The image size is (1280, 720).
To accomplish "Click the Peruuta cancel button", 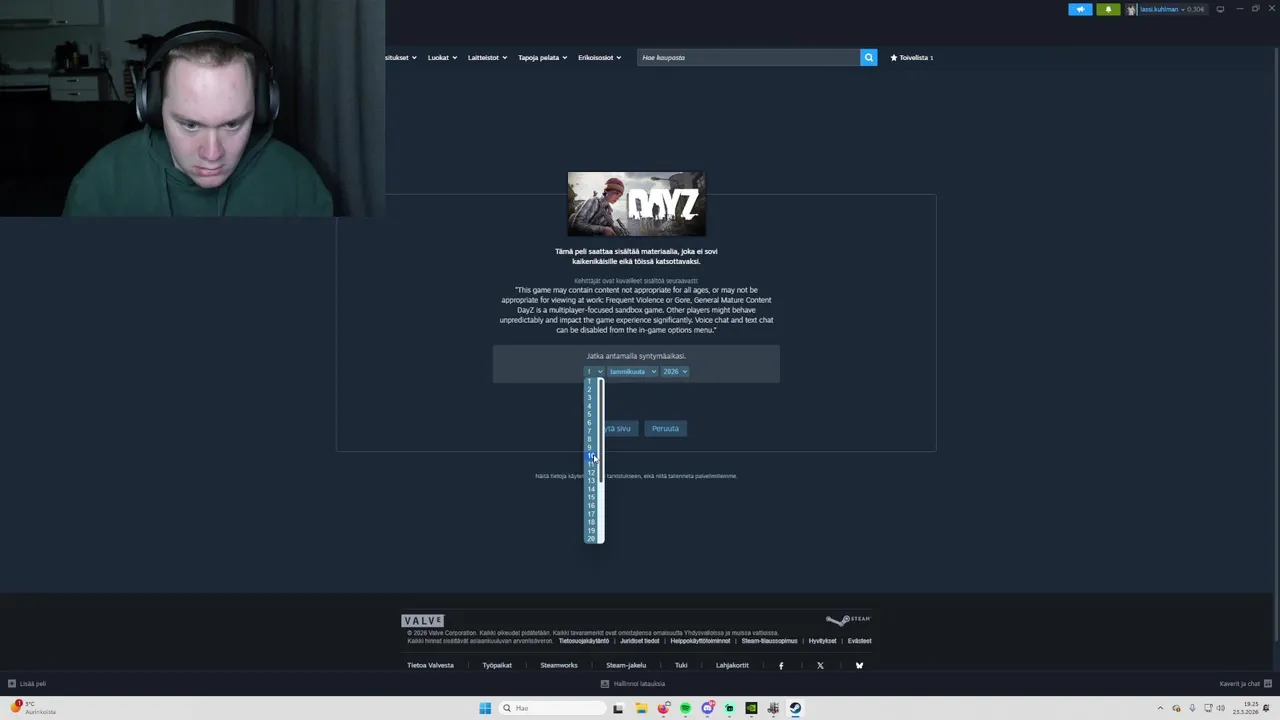I will coord(665,428).
